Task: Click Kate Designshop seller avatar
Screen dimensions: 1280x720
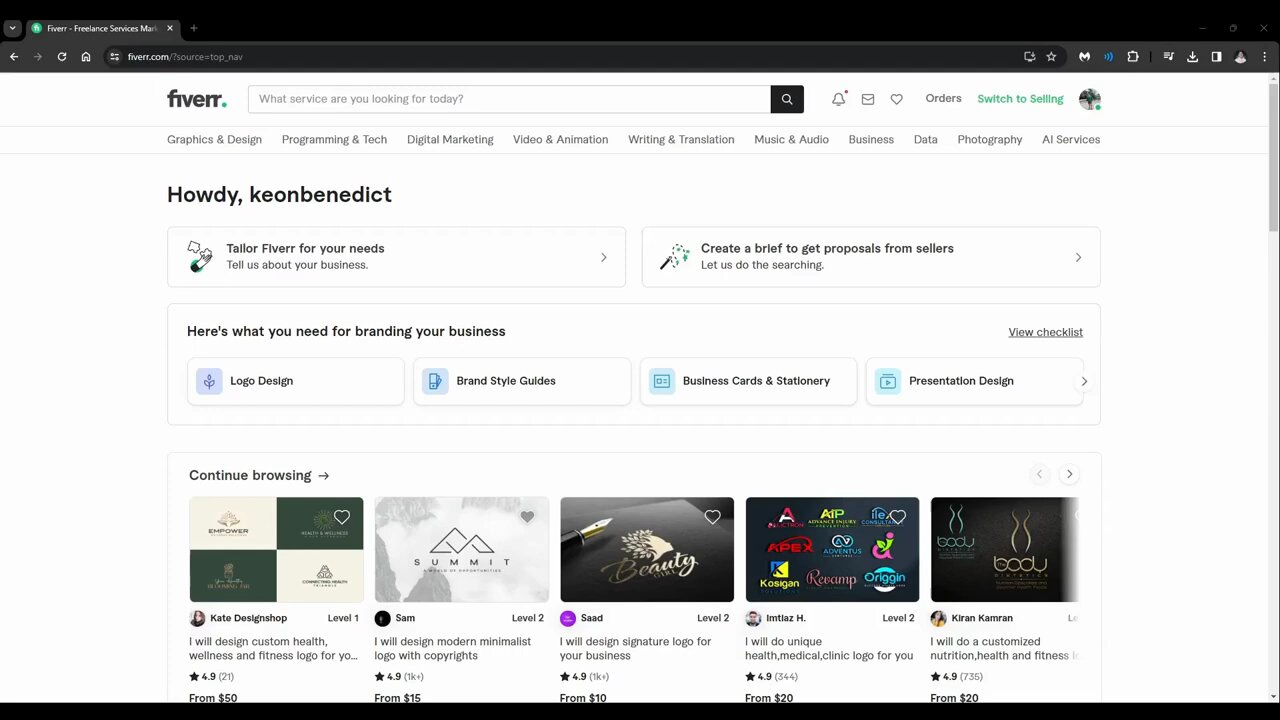Action: coord(198,618)
